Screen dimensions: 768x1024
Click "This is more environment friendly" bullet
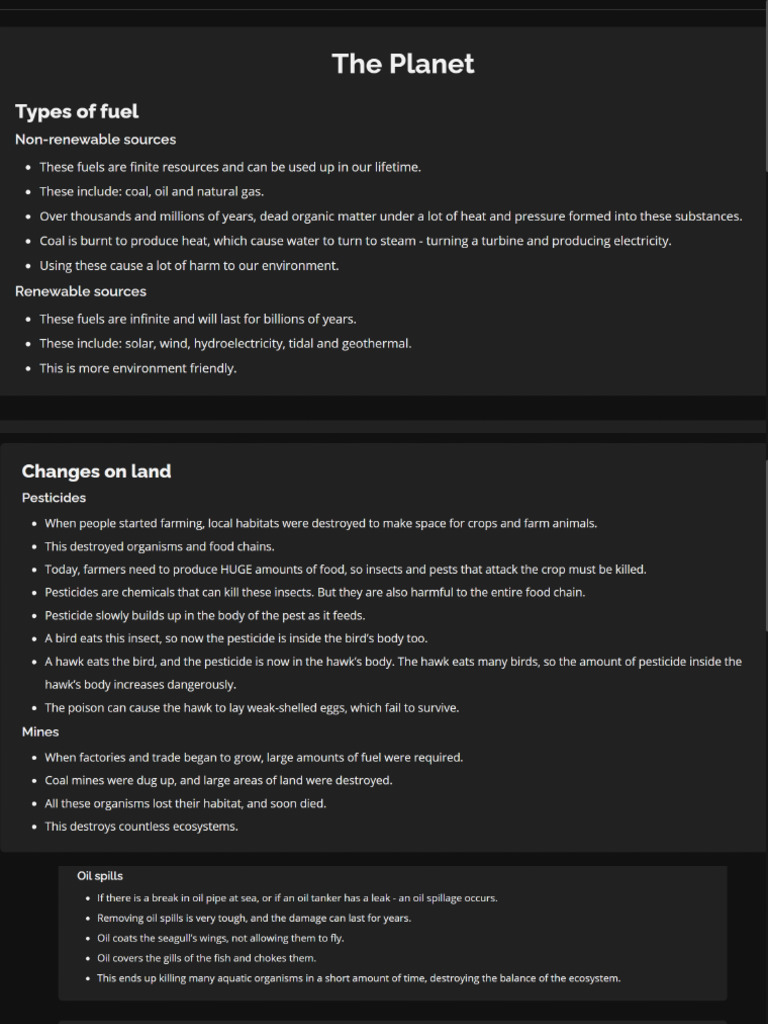(x=138, y=368)
